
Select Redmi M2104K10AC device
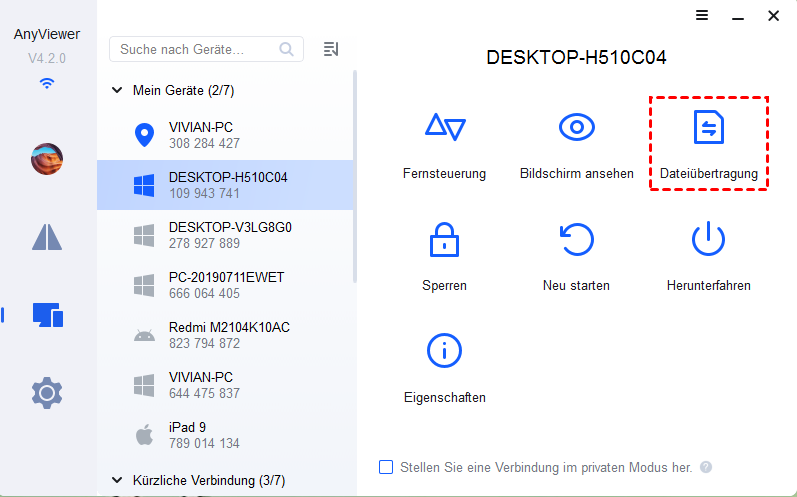tap(225, 335)
